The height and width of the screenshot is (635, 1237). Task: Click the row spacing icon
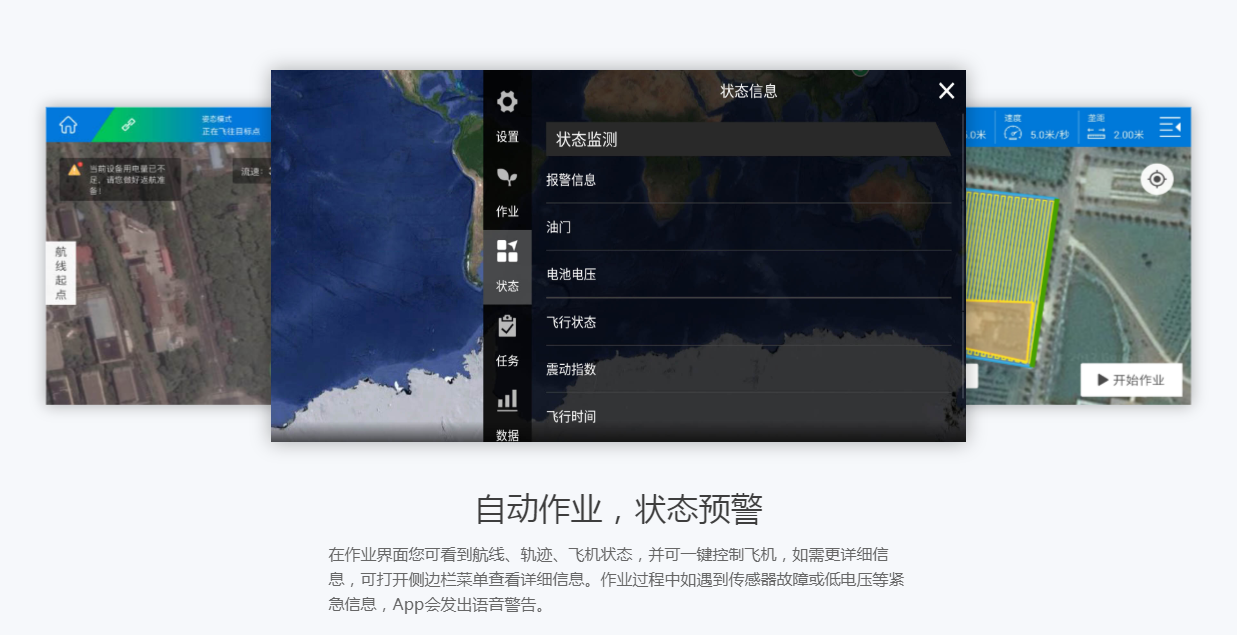[1096, 133]
